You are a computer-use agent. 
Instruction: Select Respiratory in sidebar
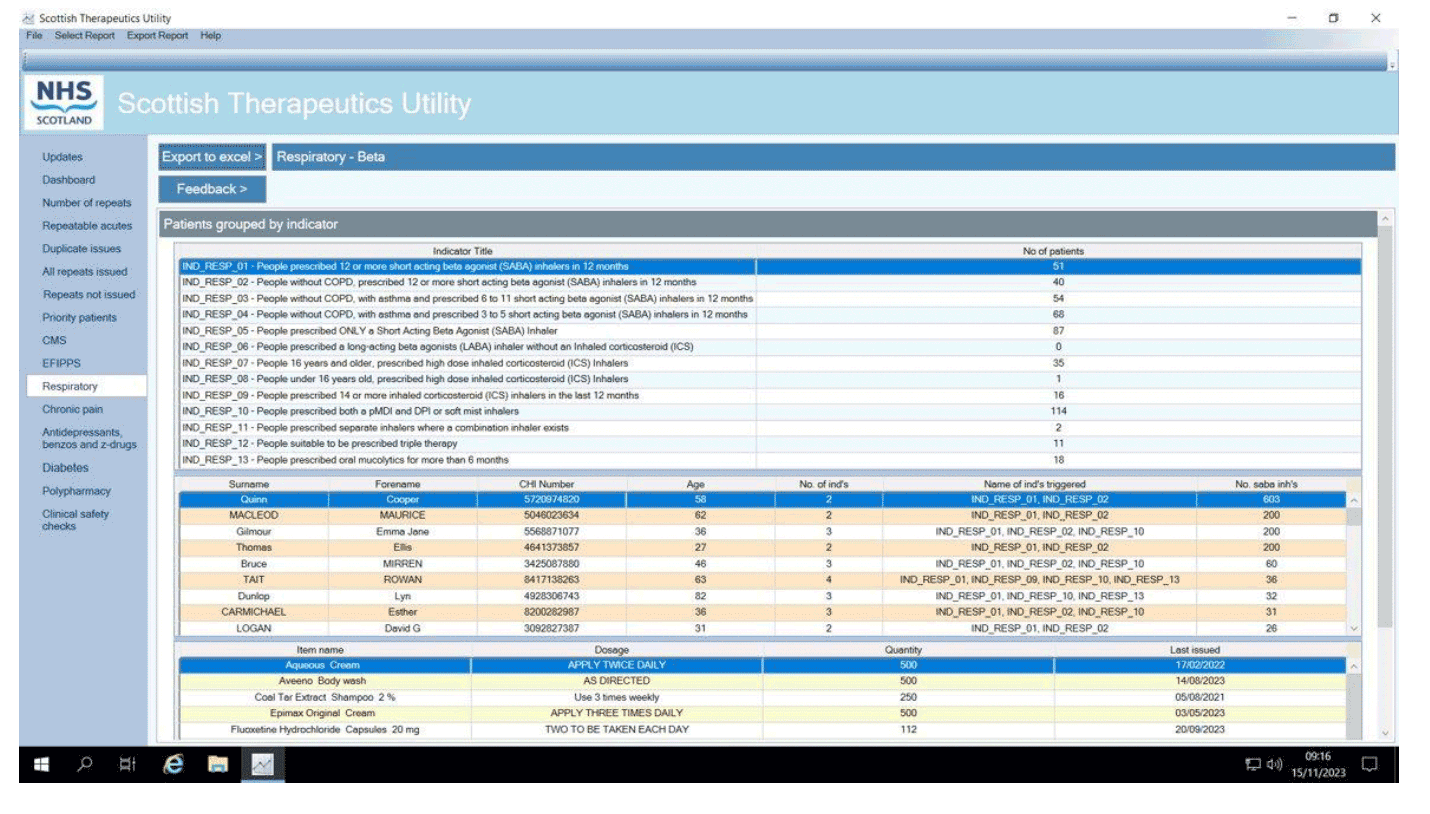pos(87,386)
